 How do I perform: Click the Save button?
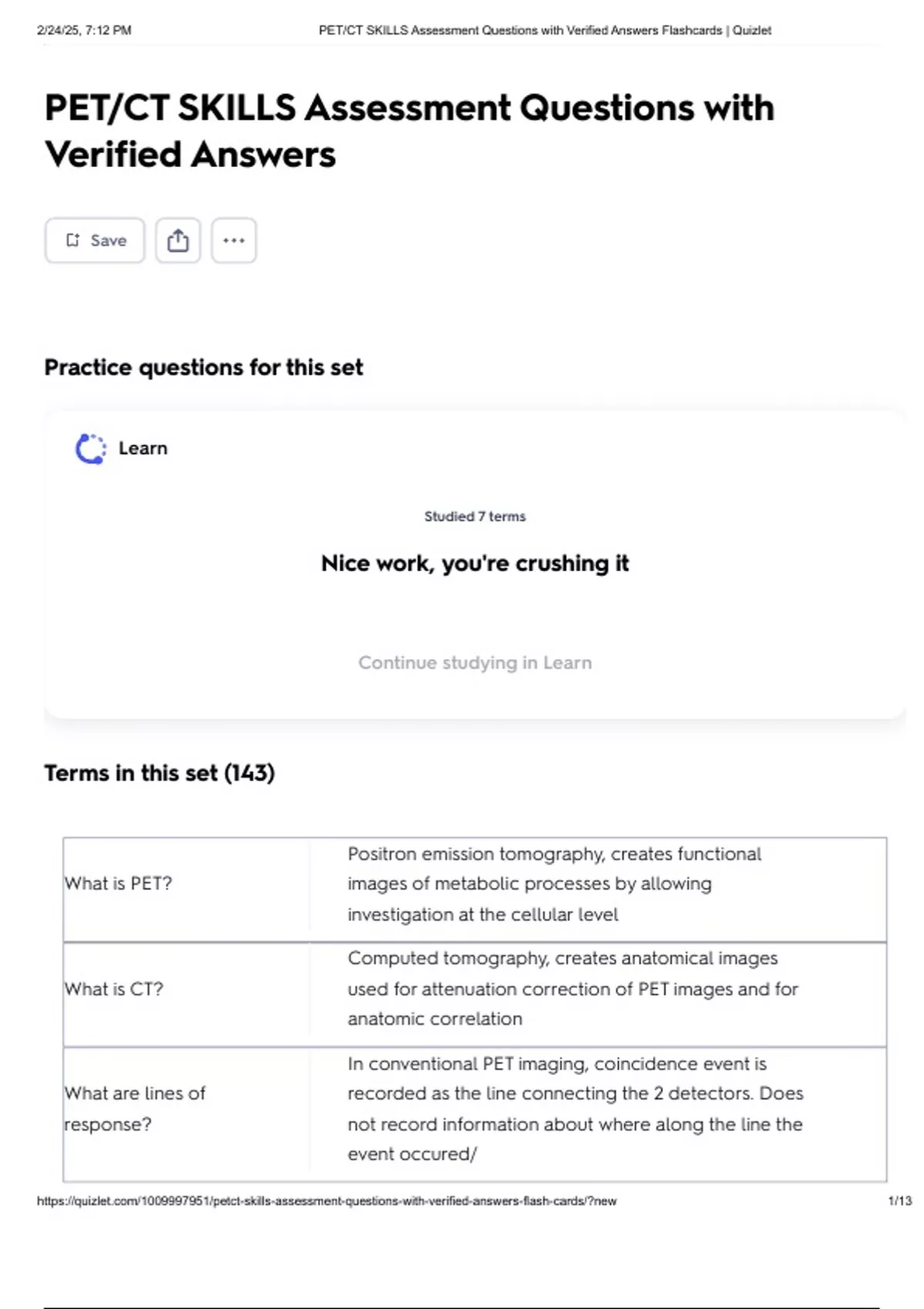(x=95, y=240)
